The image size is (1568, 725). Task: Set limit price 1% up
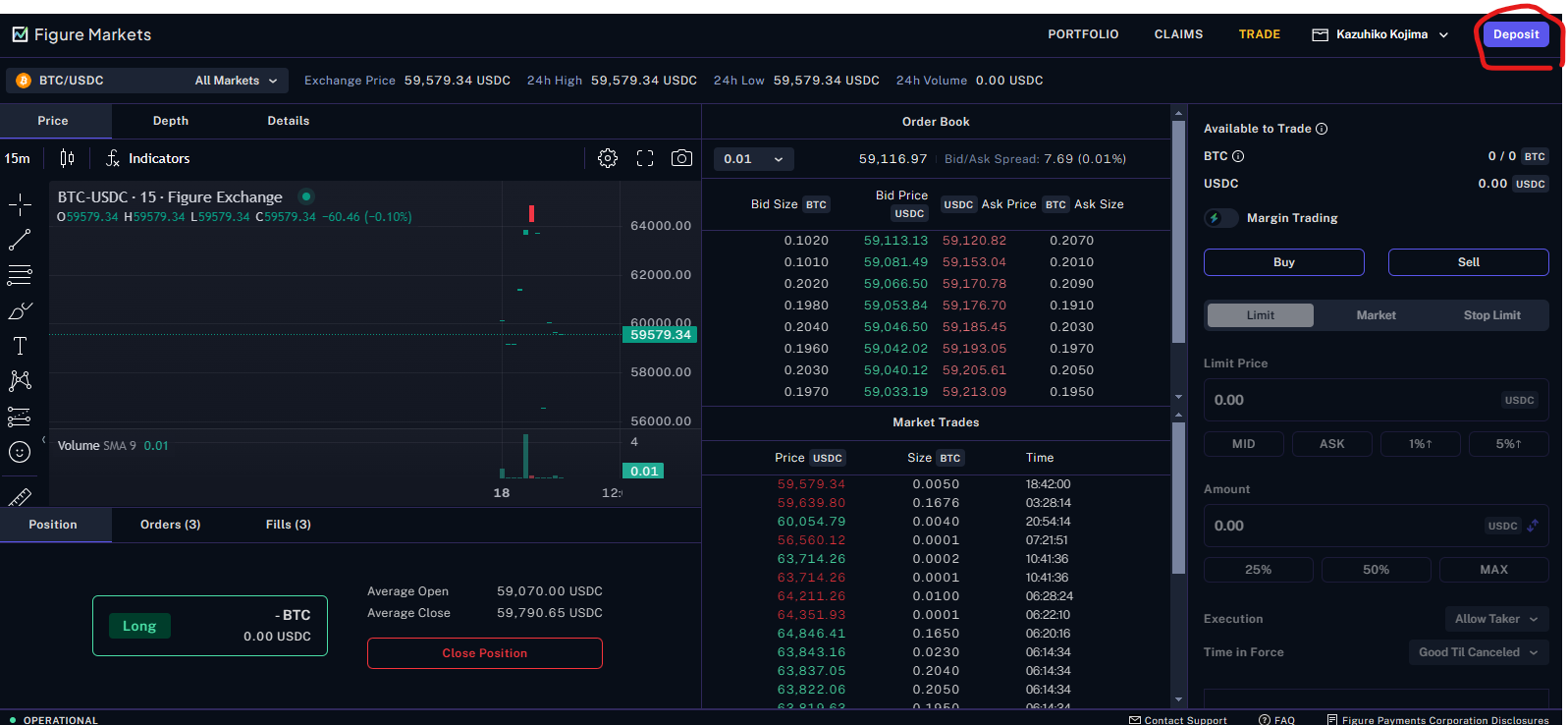tap(1421, 444)
